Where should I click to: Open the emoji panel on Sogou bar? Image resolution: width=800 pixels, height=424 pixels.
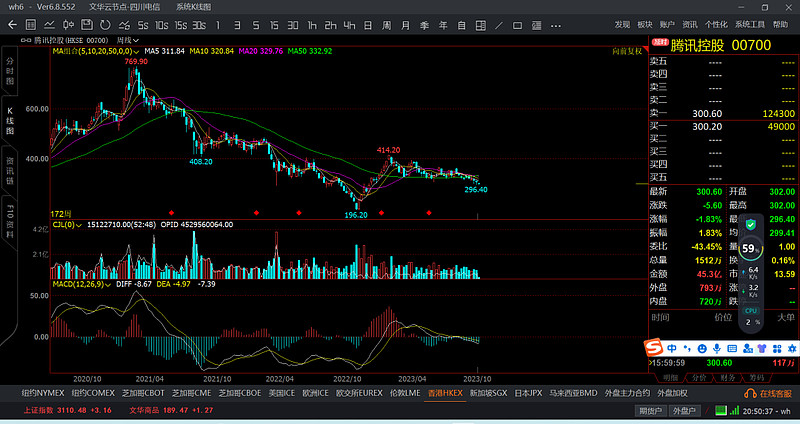tap(702, 348)
